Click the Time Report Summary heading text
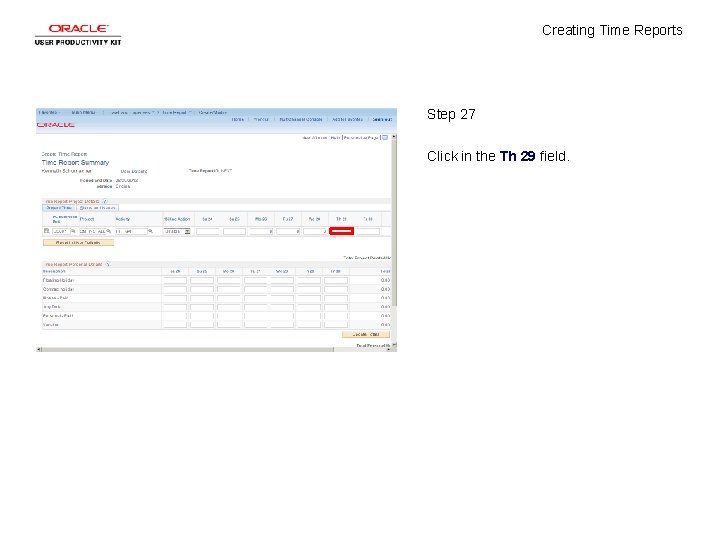 point(75,163)
